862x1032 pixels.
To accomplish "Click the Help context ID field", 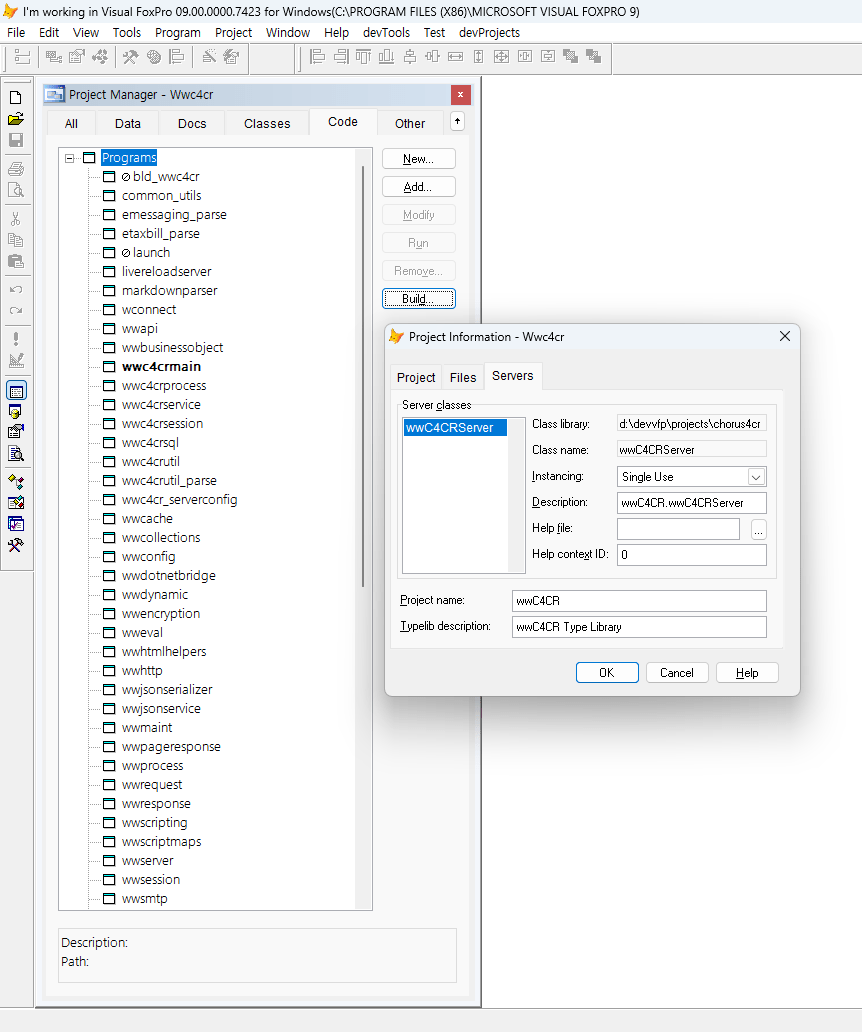I will click(x=692, y=555).
